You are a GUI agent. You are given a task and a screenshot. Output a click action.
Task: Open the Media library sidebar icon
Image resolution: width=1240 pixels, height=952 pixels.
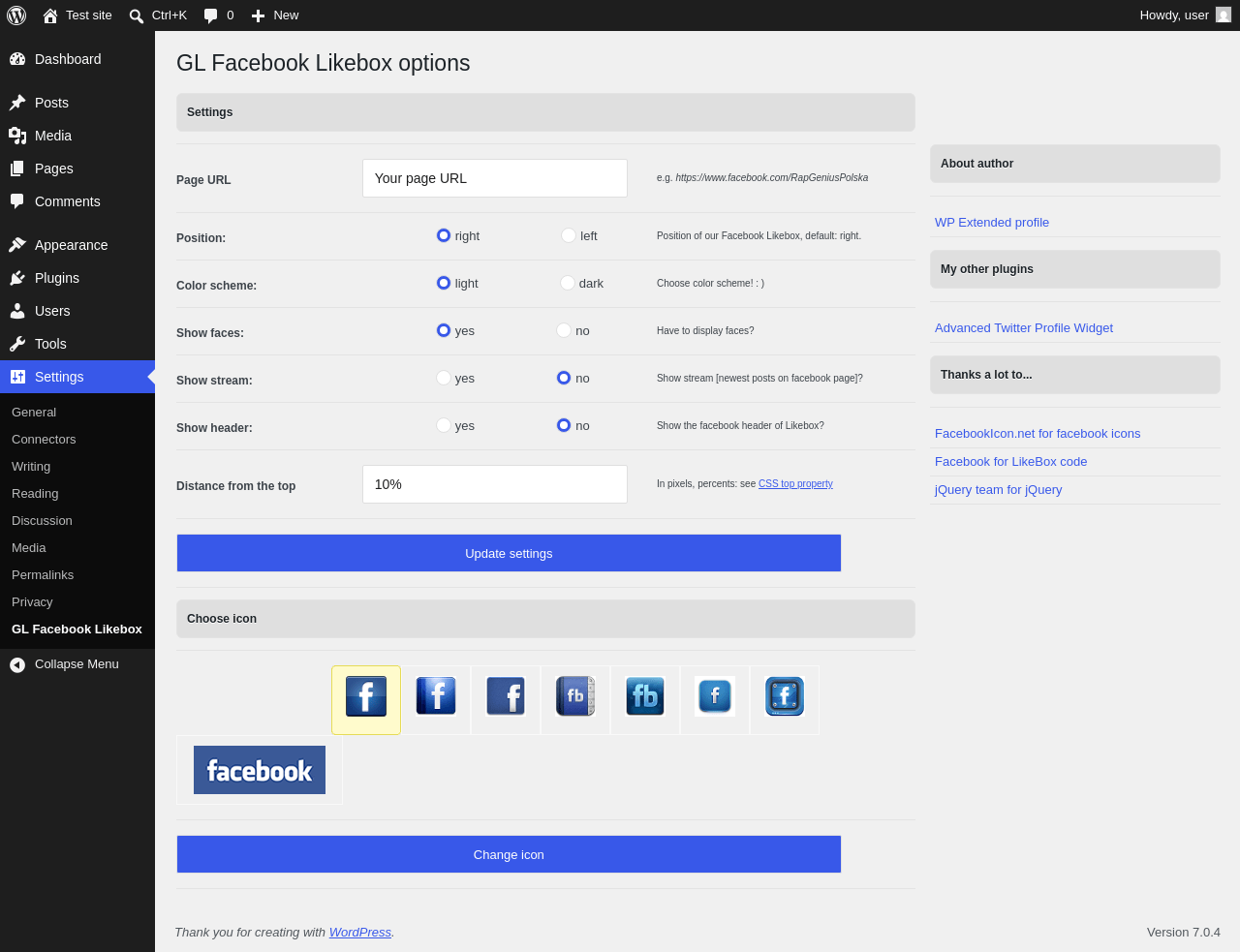tap(17, 136)
